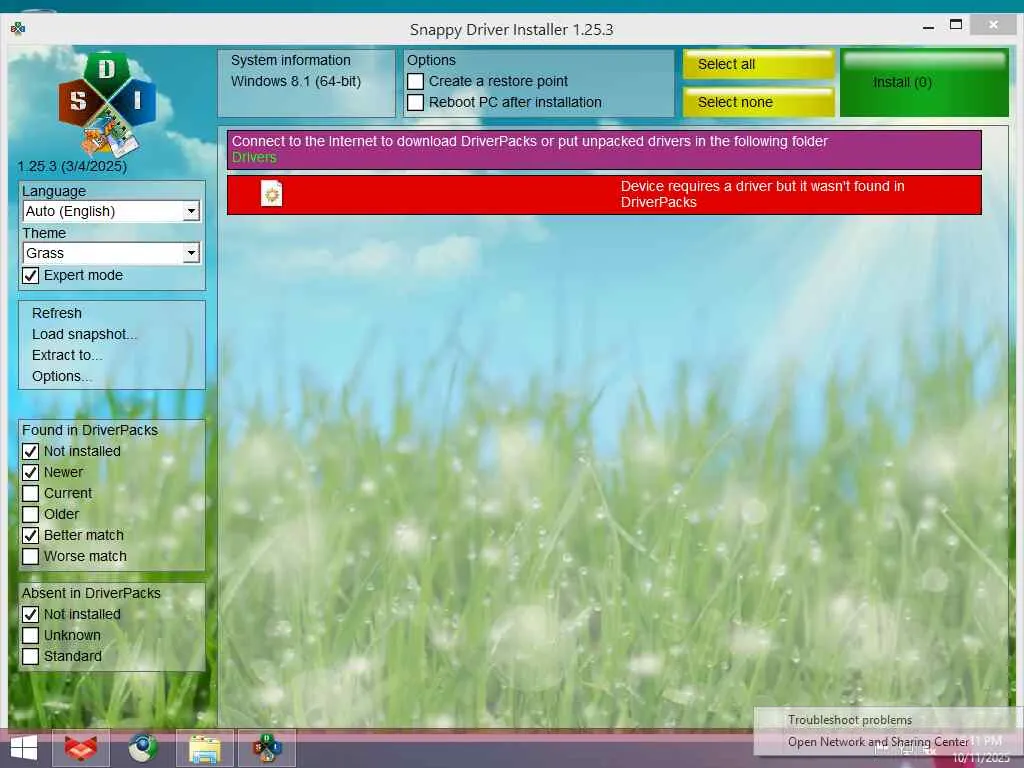Open the Language dropdown
1024x768 pixels.
tap(111, 211)
